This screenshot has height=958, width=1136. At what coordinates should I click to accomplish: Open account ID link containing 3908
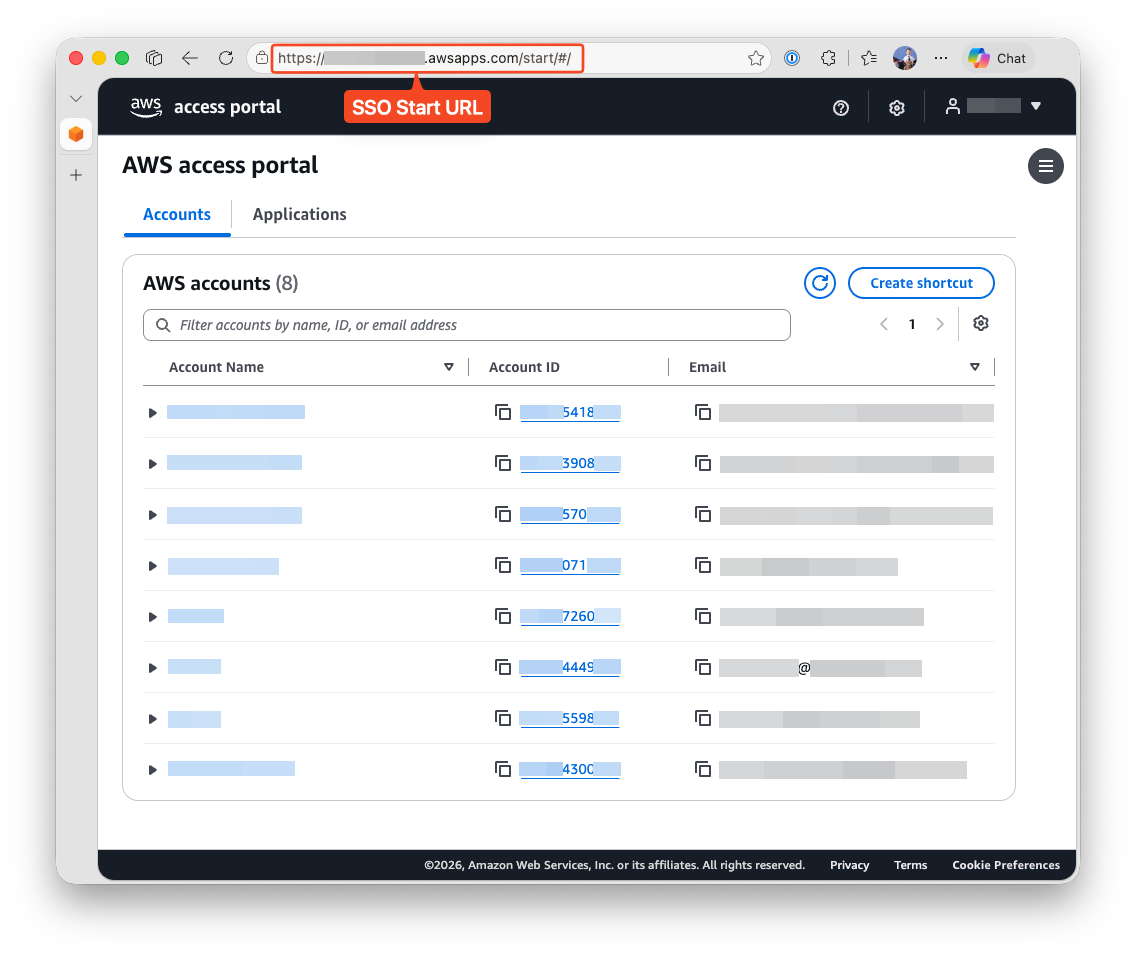570,463
